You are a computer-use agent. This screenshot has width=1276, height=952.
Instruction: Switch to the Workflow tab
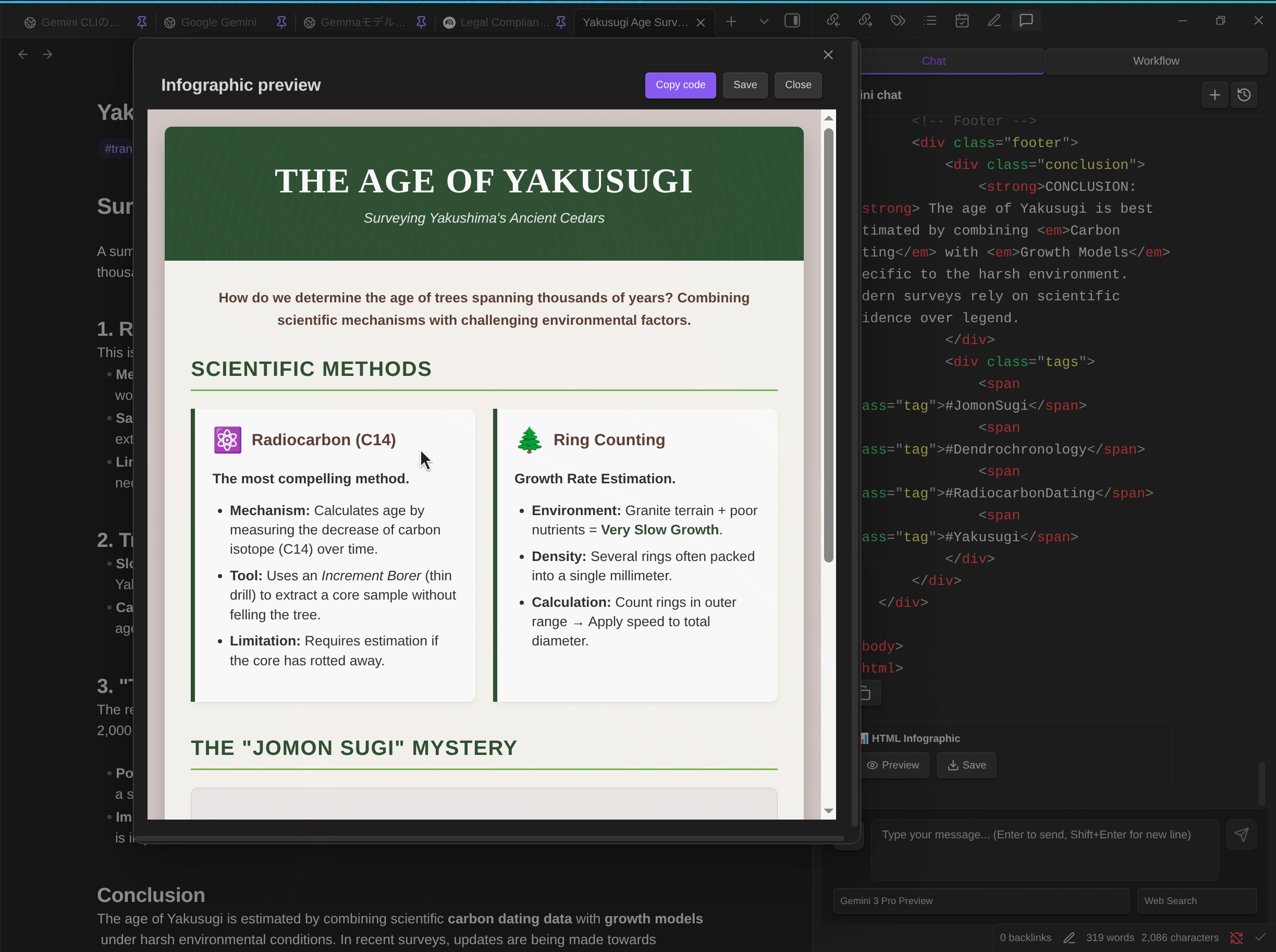(x=1156, y=61)
